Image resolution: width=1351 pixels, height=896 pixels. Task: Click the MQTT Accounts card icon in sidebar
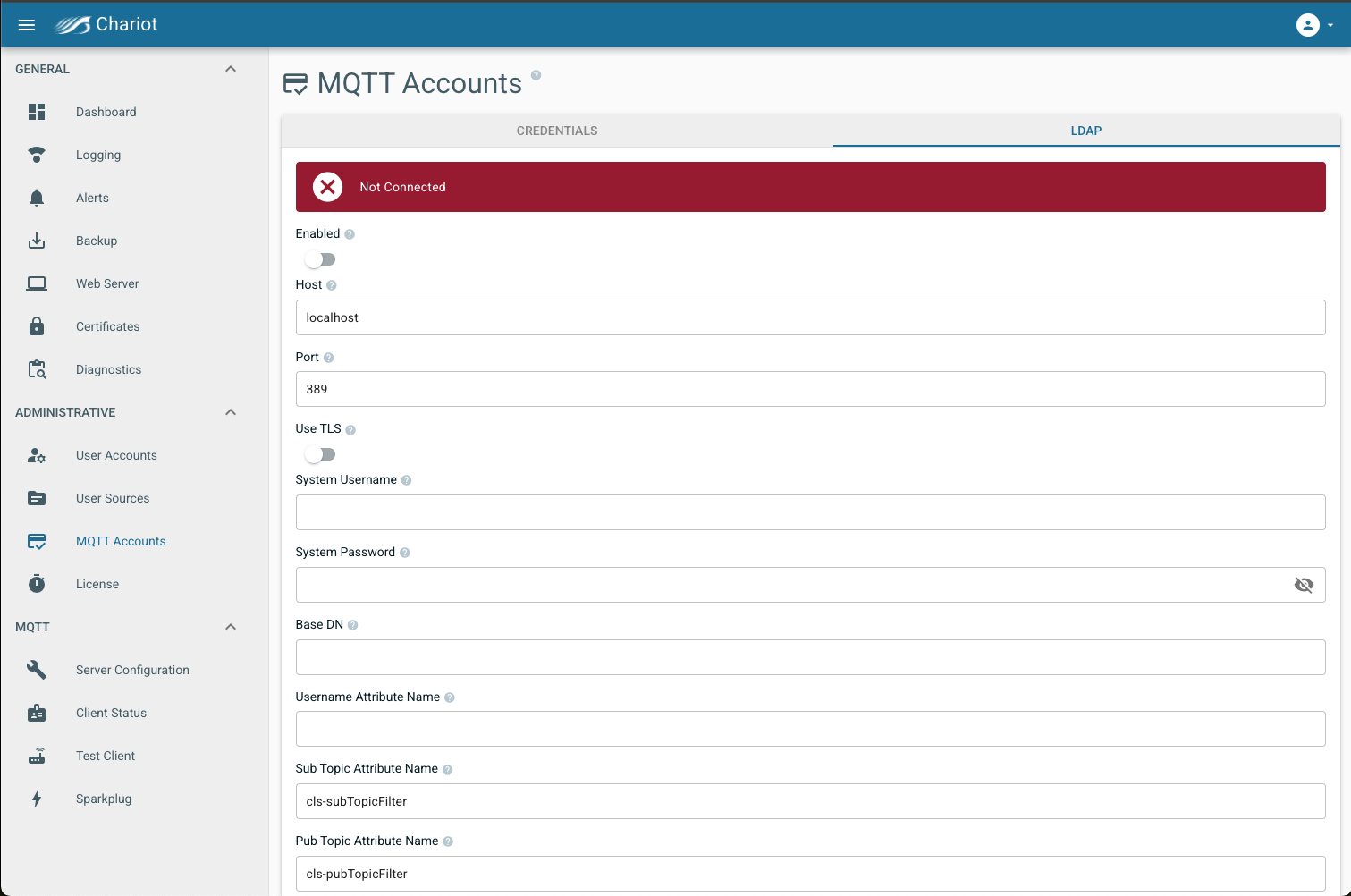click(x=37, y=541)
